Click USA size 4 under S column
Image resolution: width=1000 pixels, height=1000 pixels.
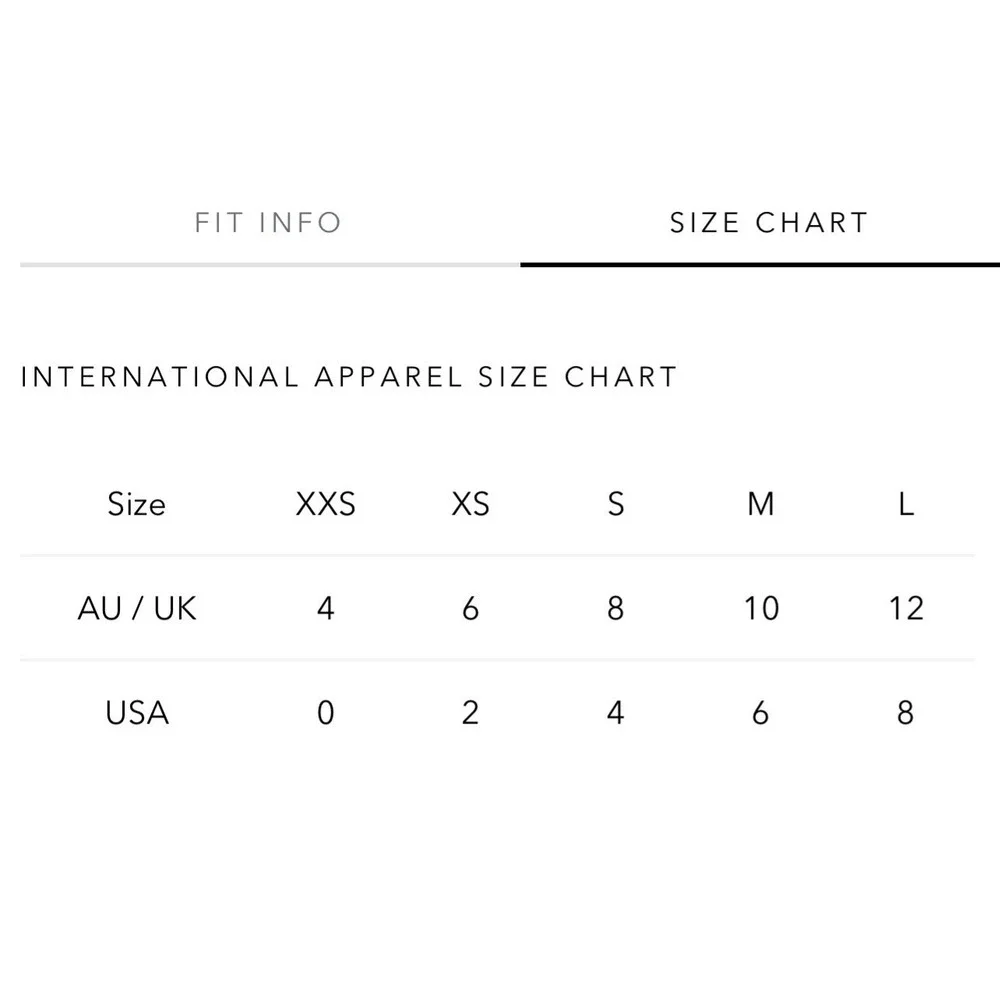[615, 712]
